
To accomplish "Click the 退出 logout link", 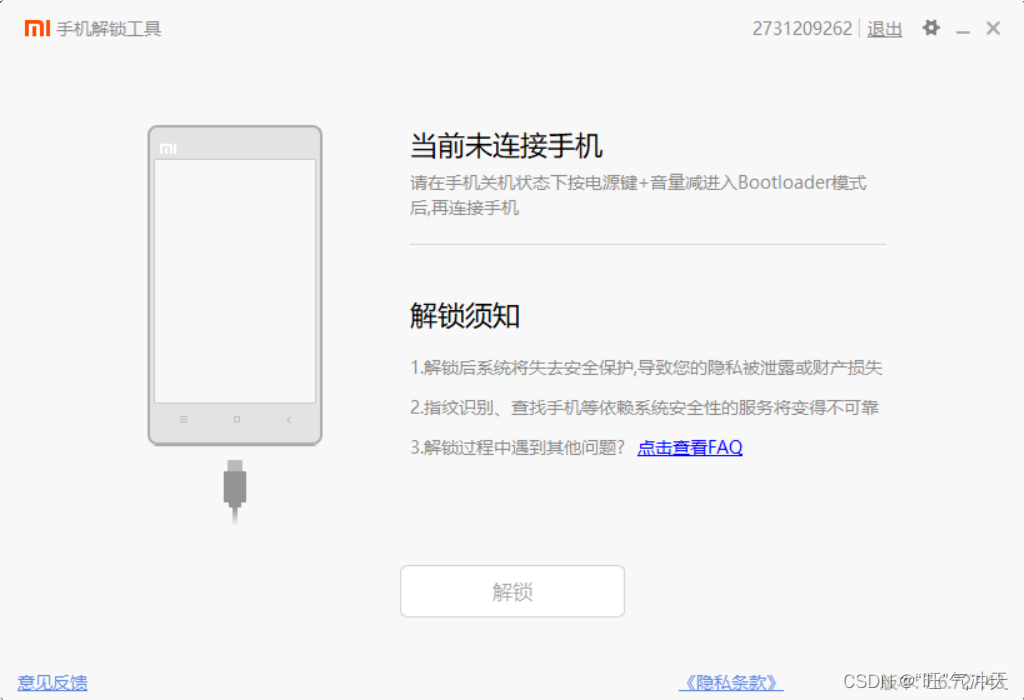I will coord(884,29).
